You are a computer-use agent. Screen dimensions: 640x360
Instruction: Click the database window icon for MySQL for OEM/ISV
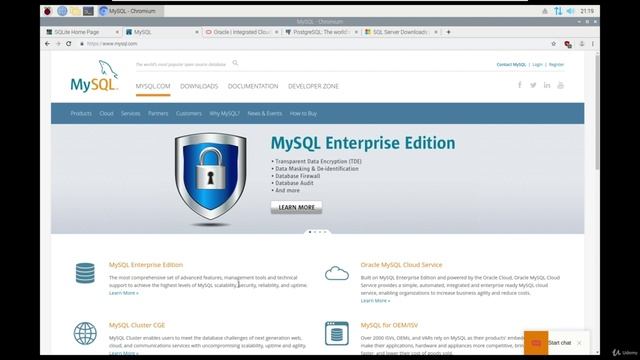(x=337, y=333)
